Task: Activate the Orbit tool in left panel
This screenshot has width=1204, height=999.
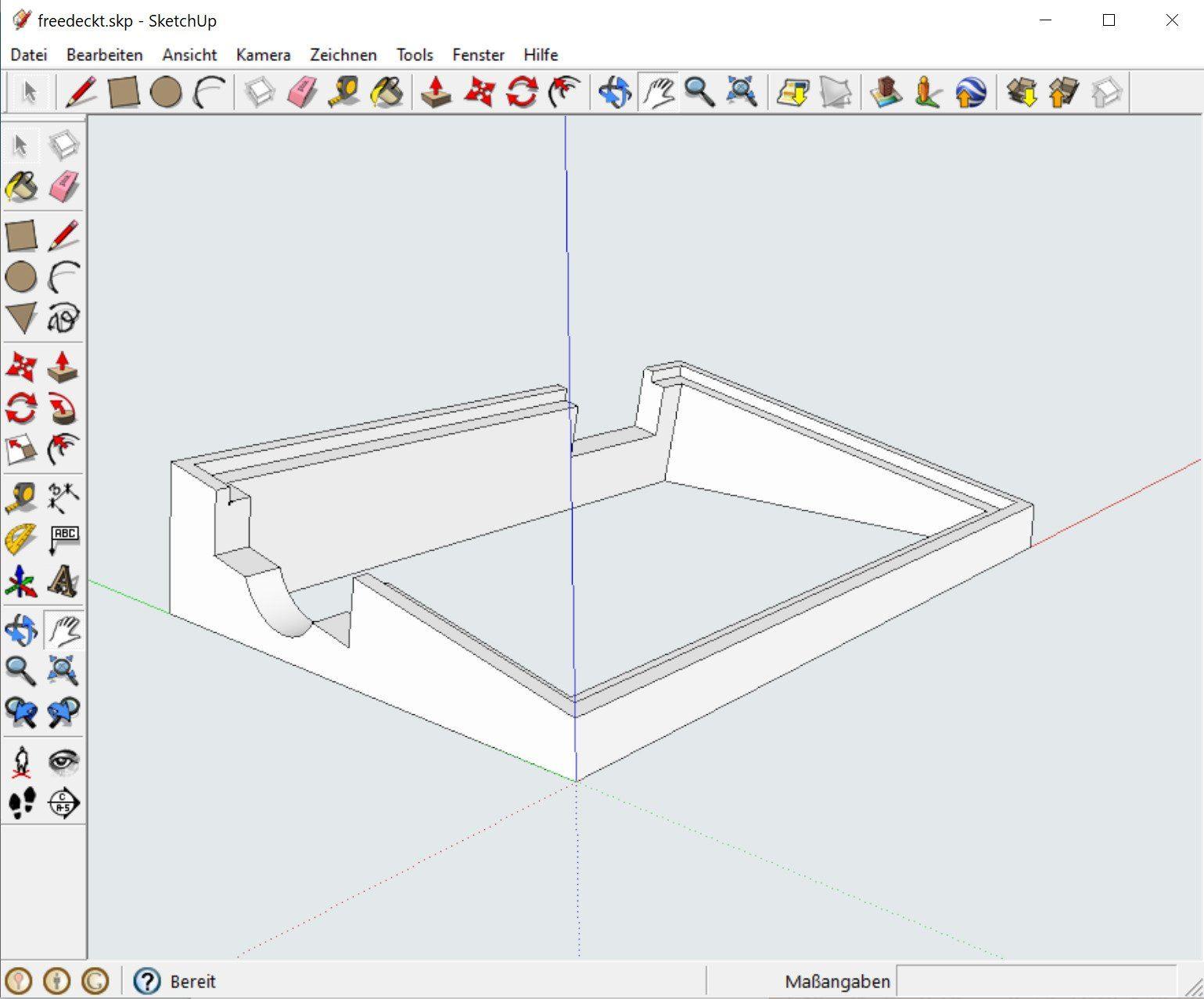Action: [x=20, y=630]
